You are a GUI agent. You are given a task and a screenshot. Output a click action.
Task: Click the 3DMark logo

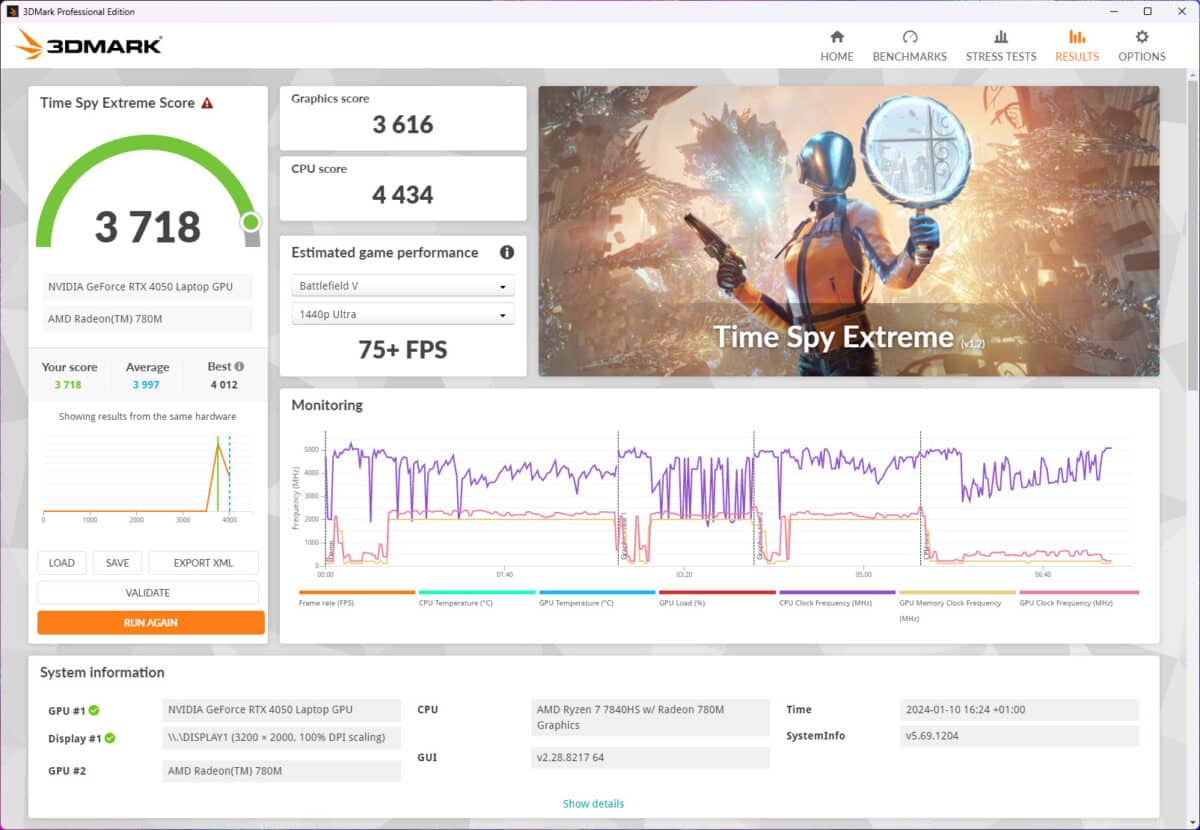(88, 45)
